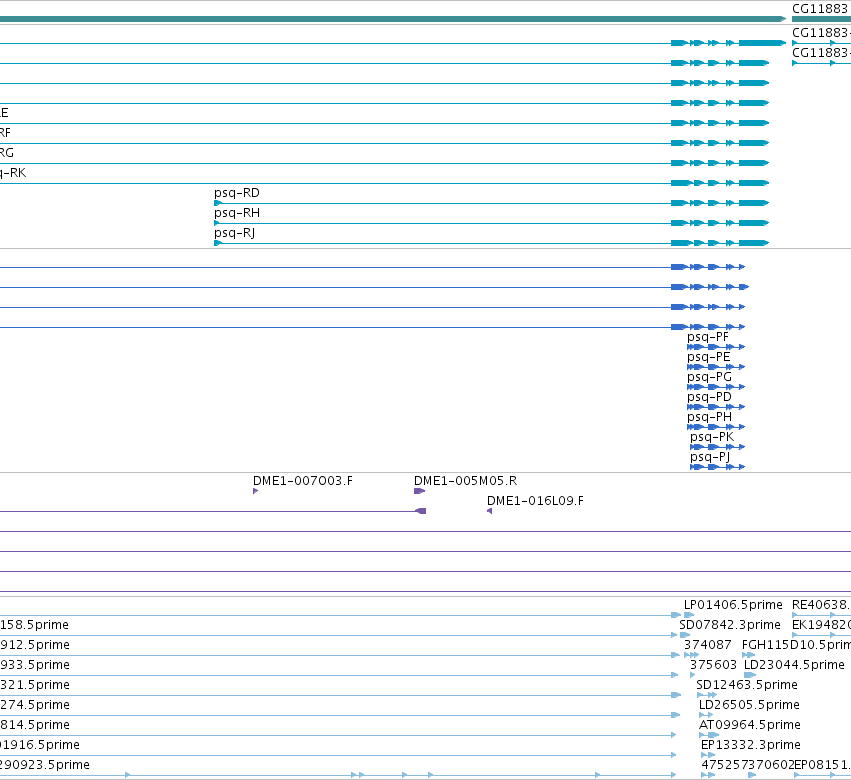Click the large exon block on psq-RJ transcript
Image resolution: width=851 pixels, height=780 pixels.
click(x=754, y=243)
